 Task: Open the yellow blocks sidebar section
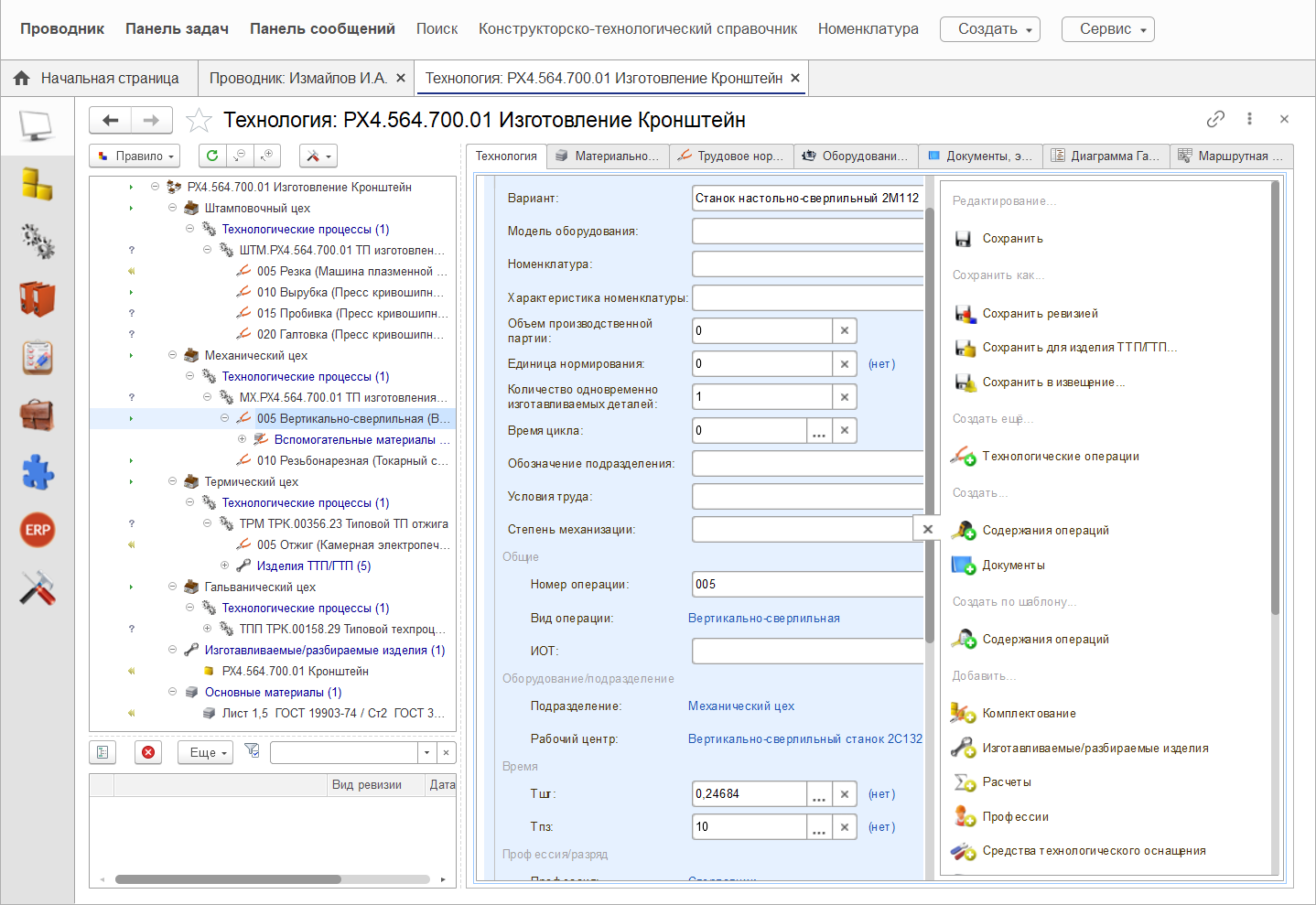point(37,184)
